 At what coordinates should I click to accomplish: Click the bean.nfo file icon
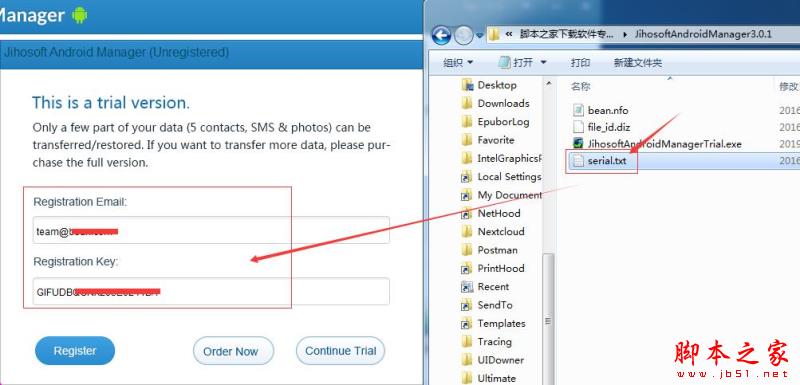point(578,110)
